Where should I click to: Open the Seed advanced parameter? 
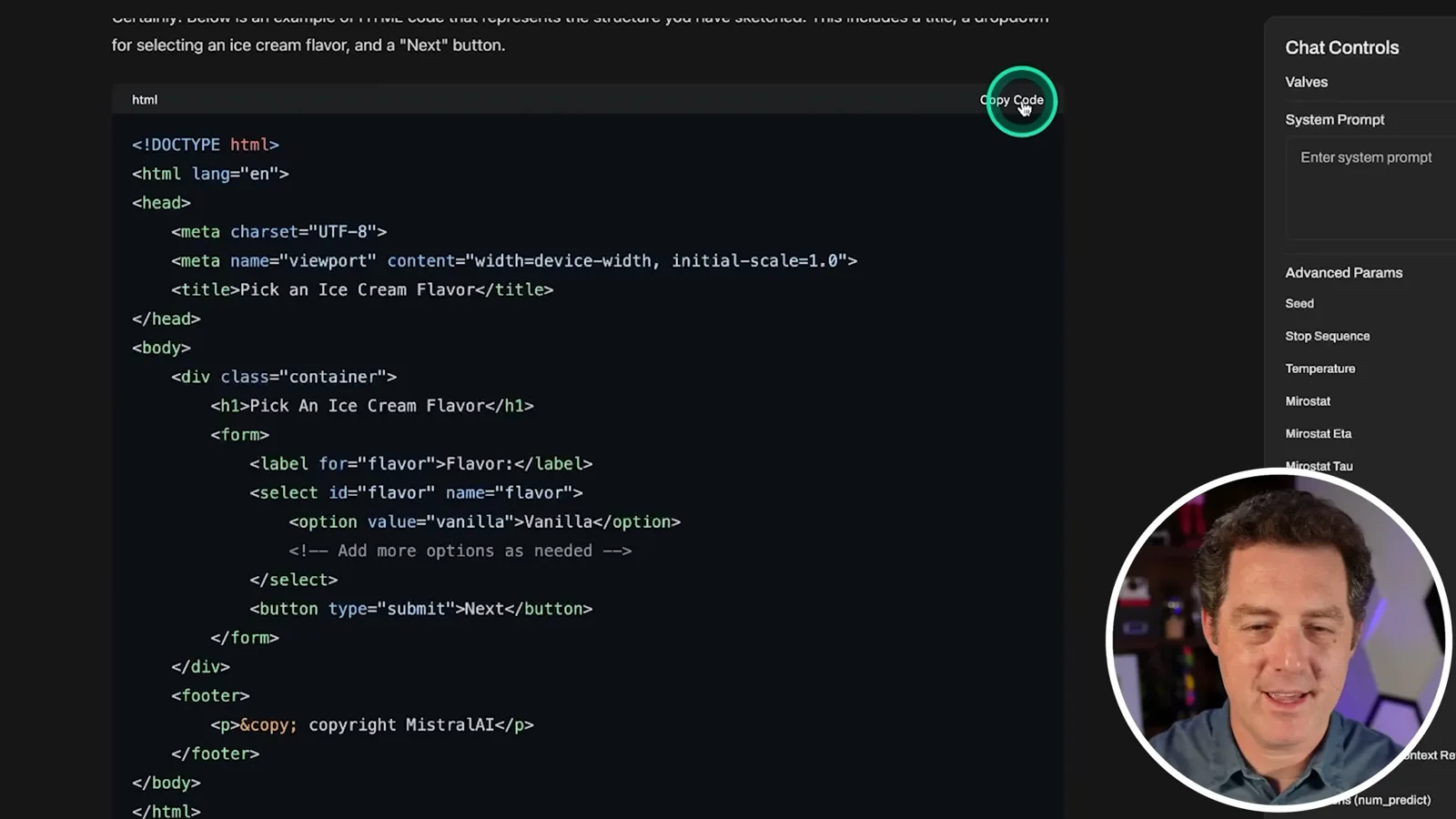click(1299, 304)
